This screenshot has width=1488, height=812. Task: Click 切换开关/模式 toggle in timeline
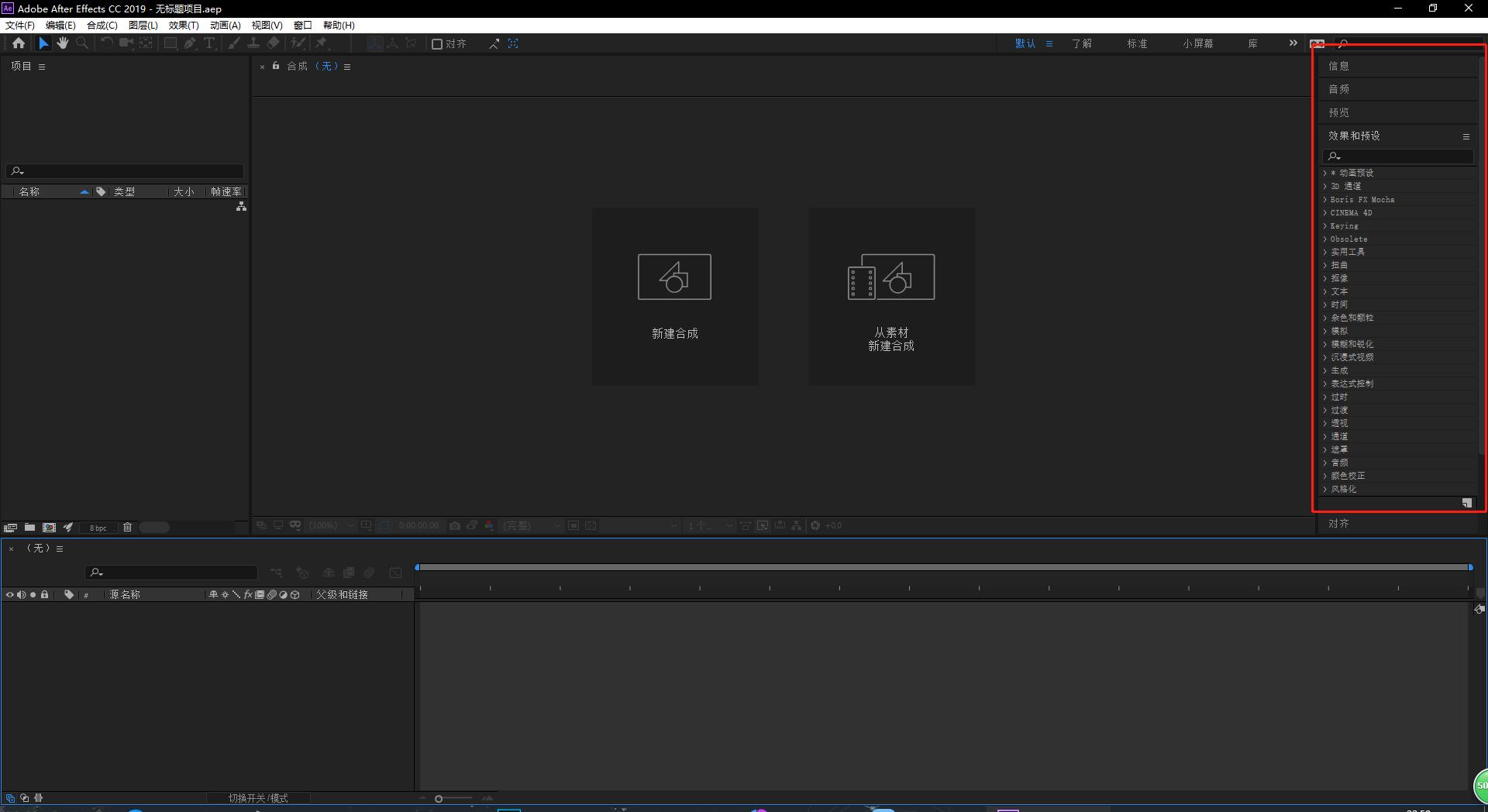pyautogui.click(x=258, y=798)
